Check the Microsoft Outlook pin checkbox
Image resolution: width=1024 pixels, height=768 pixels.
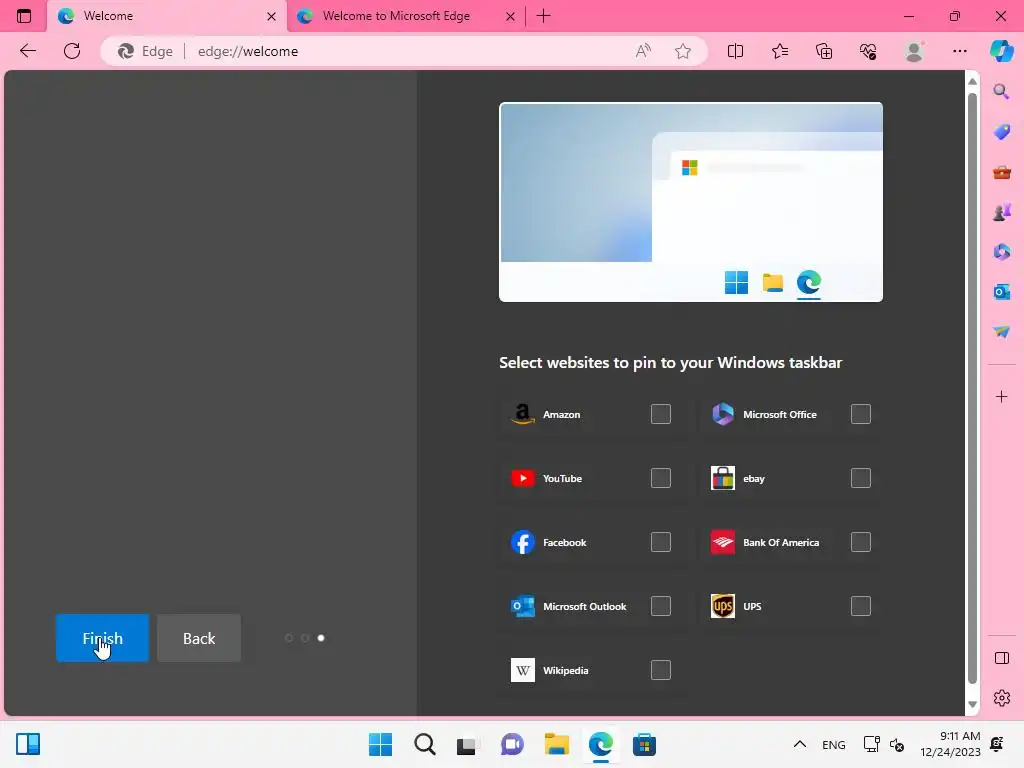pyautogui.click(x=661, y=606)
